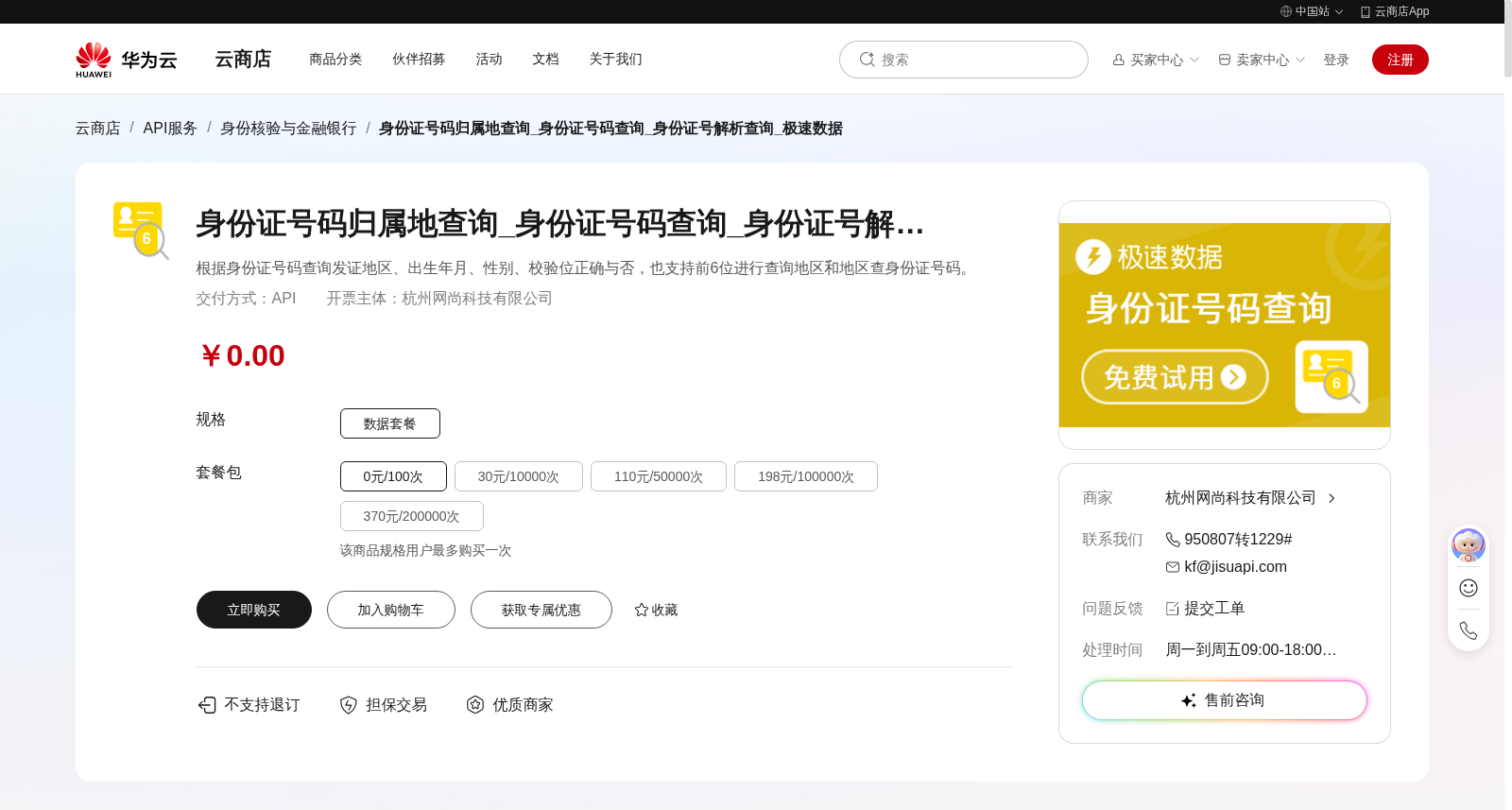The height and width of the screenshot is (810, 1512).
Task: Select the 110元/50000次 package
Action: [x=659, y=476]
